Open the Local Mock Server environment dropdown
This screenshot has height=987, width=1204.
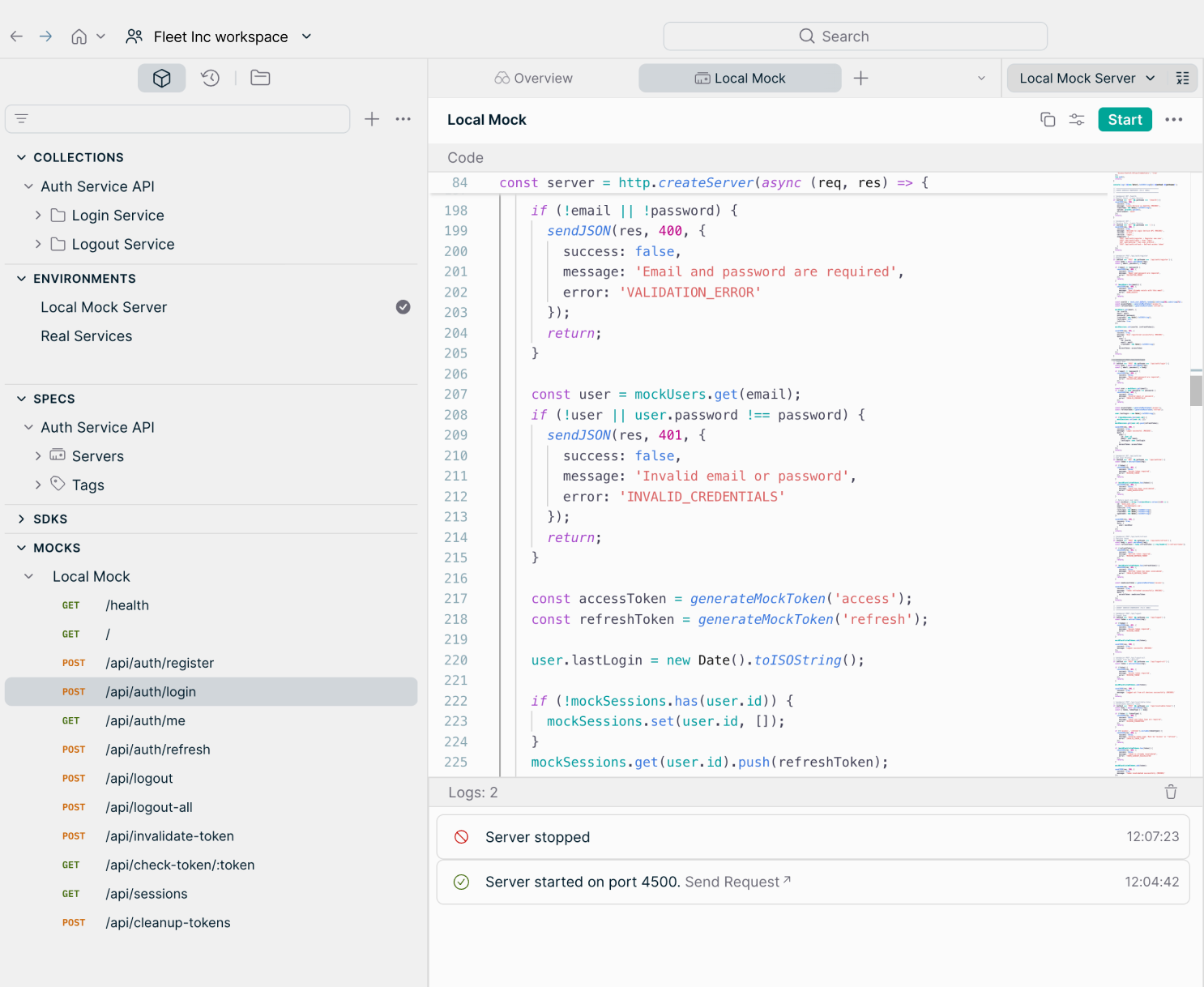(x=1086, y=78)
